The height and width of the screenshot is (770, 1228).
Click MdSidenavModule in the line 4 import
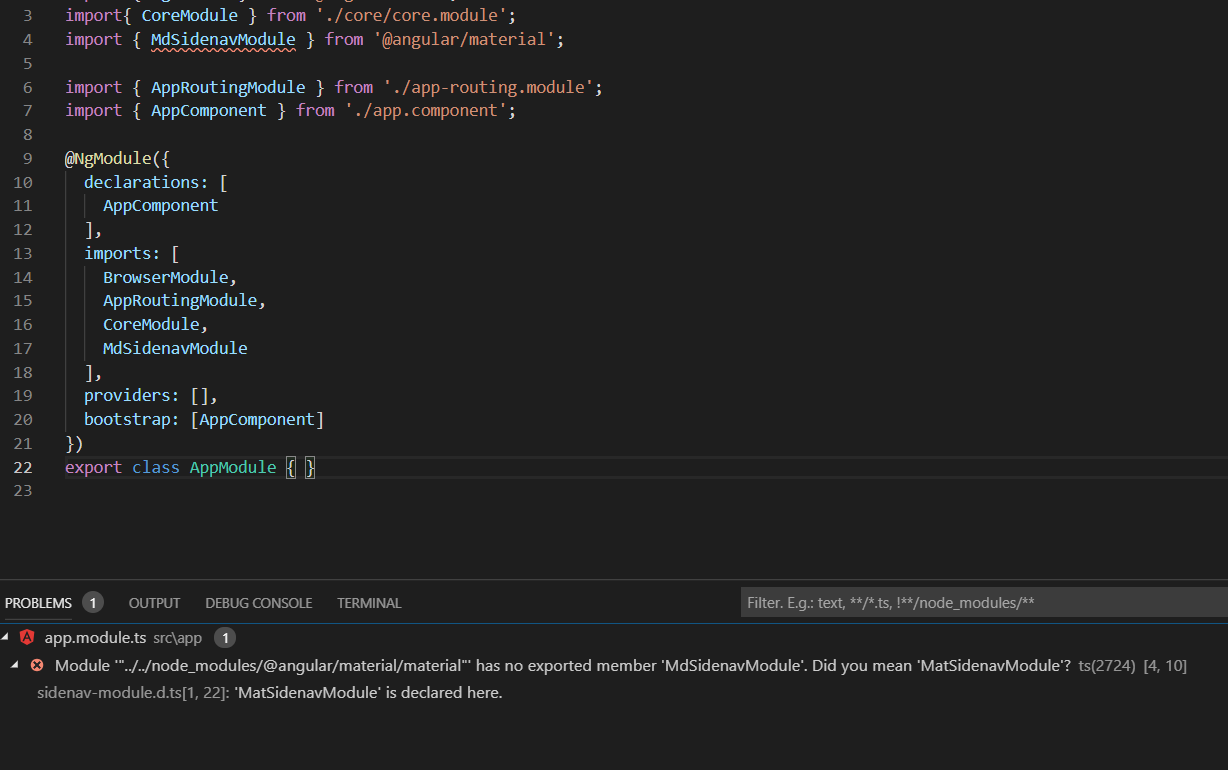223,39
